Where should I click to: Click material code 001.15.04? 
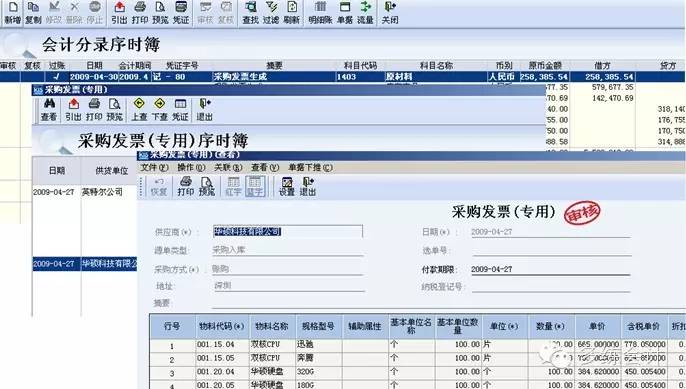[x=216, y=344]
